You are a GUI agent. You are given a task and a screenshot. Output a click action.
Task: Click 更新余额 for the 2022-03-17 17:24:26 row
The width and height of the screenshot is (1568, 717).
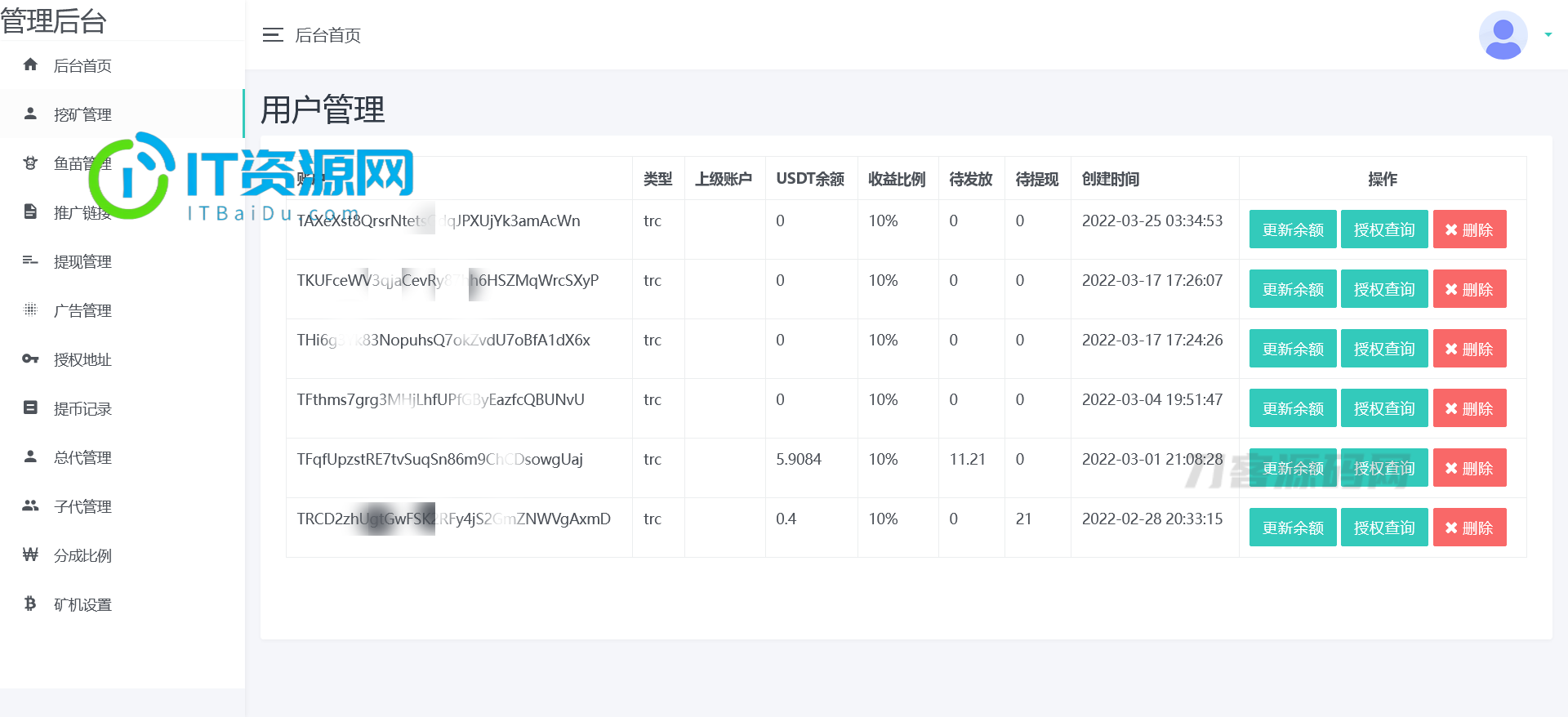pyautogui.click(x=1293, y=349)
